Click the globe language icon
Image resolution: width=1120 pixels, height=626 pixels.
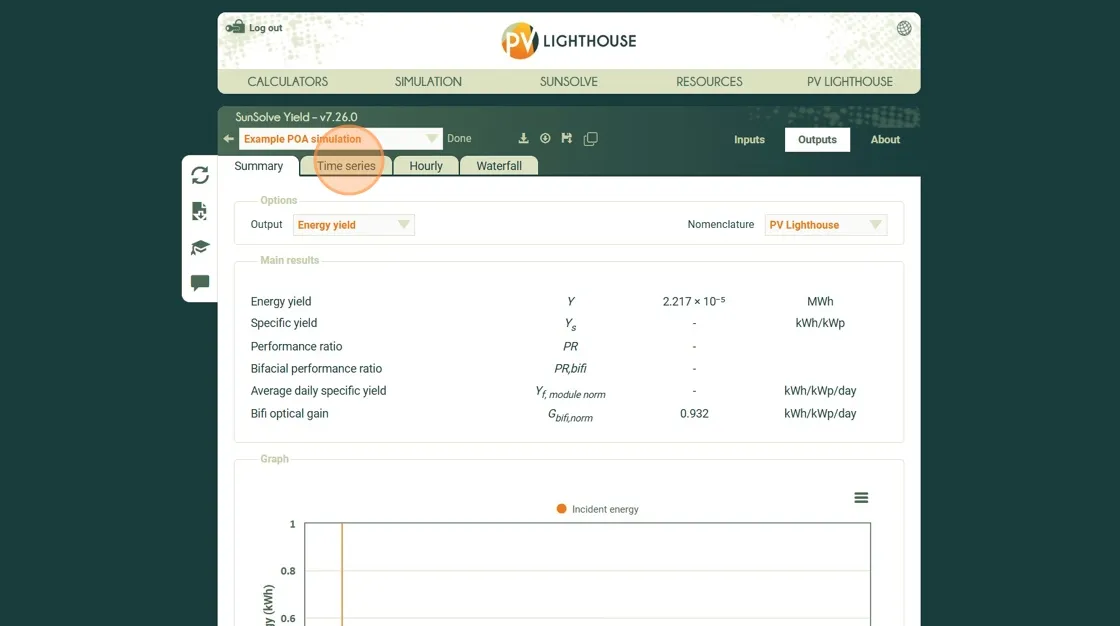[x=904, y=28]
